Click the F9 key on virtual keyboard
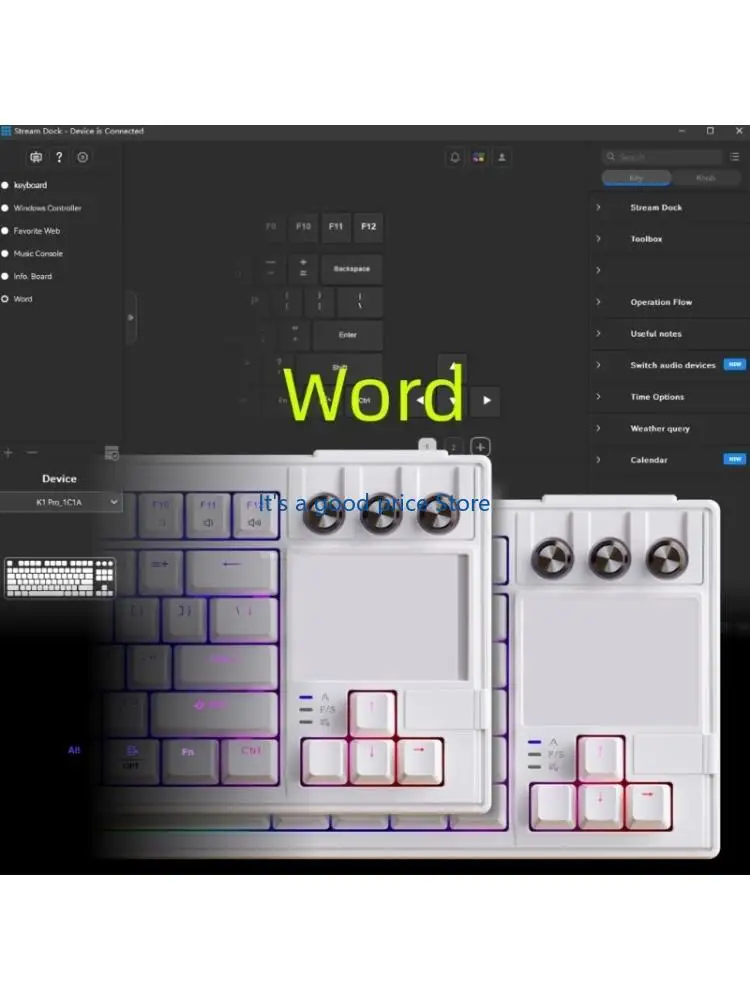The height and width of the screenshot is (1000, 750). point(271,226)
